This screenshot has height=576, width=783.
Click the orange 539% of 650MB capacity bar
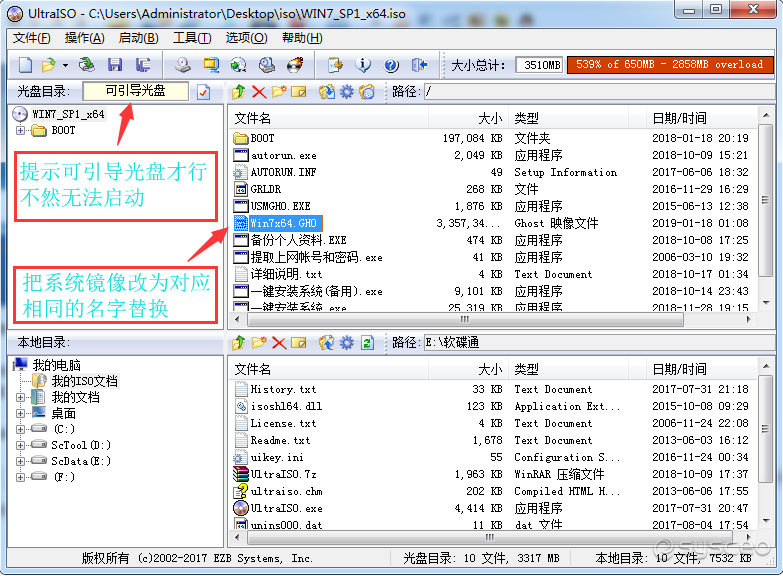pos(670,65)
